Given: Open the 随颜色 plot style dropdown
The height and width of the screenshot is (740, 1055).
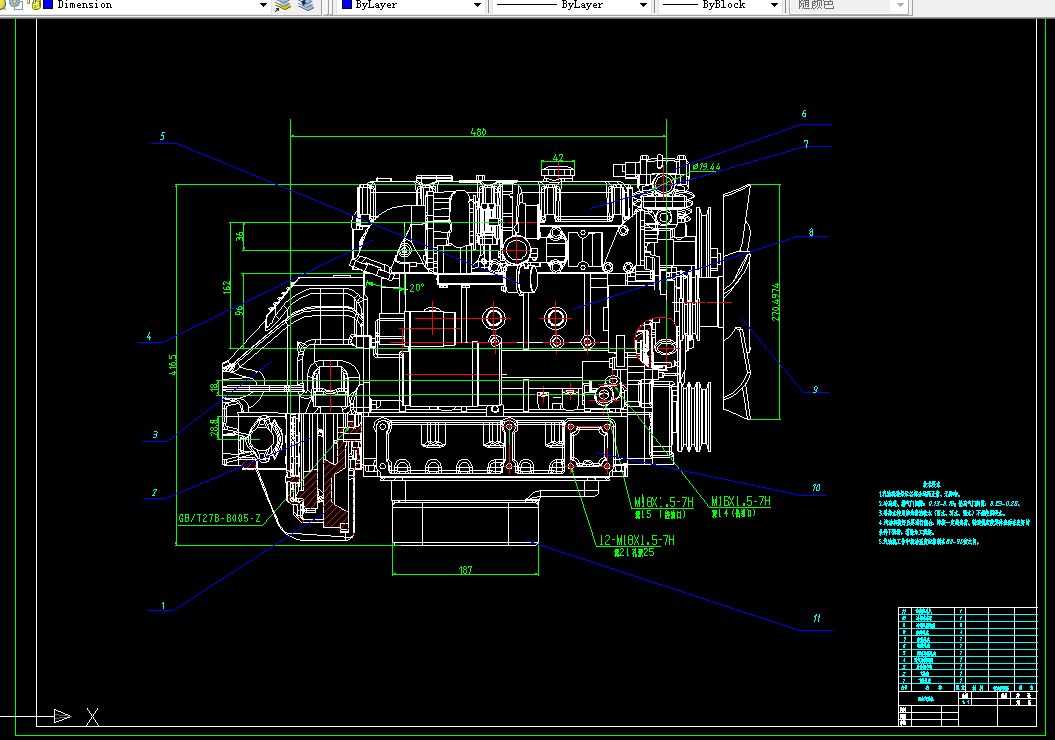Looking at the screenshot, I should [x=900, y=5].
